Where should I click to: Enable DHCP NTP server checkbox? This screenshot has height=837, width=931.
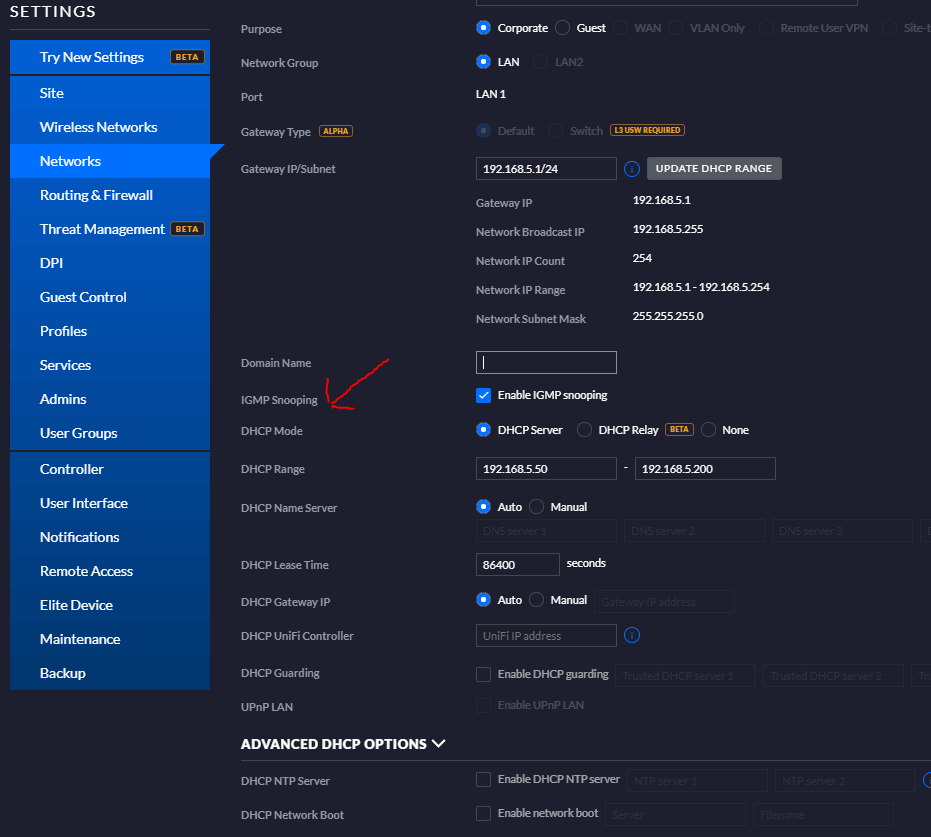pyautogui.click(x=484, y=780)
